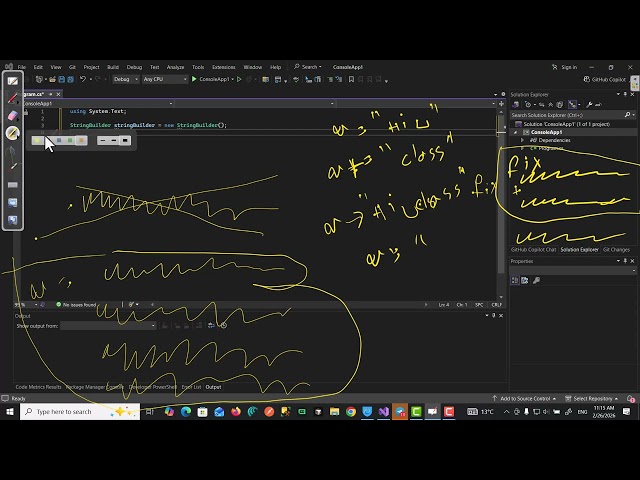Image resolution: width=640 pixels, height=480 pixels.
Task: Open the Edit menu
Action: coord(38,67)
